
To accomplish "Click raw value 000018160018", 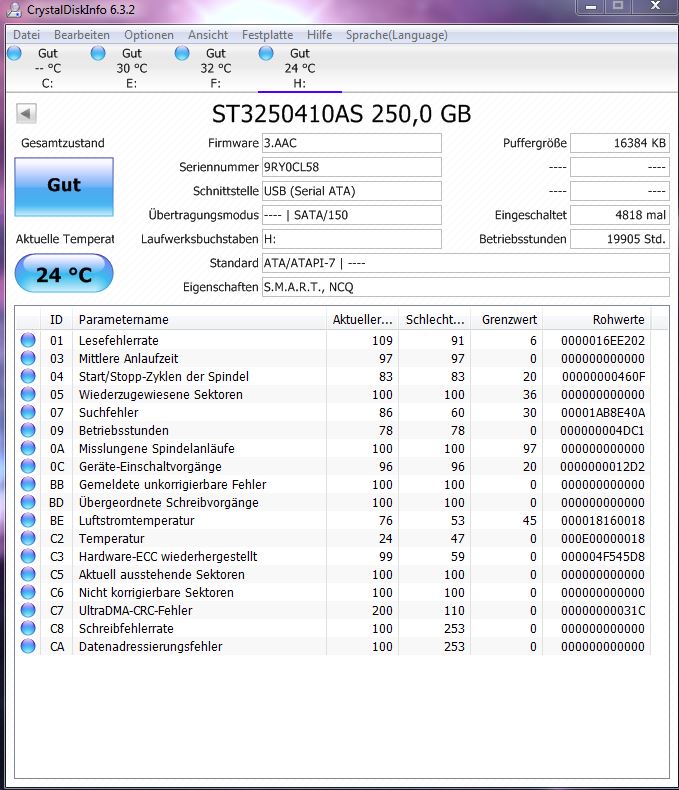I will point(603,520).
